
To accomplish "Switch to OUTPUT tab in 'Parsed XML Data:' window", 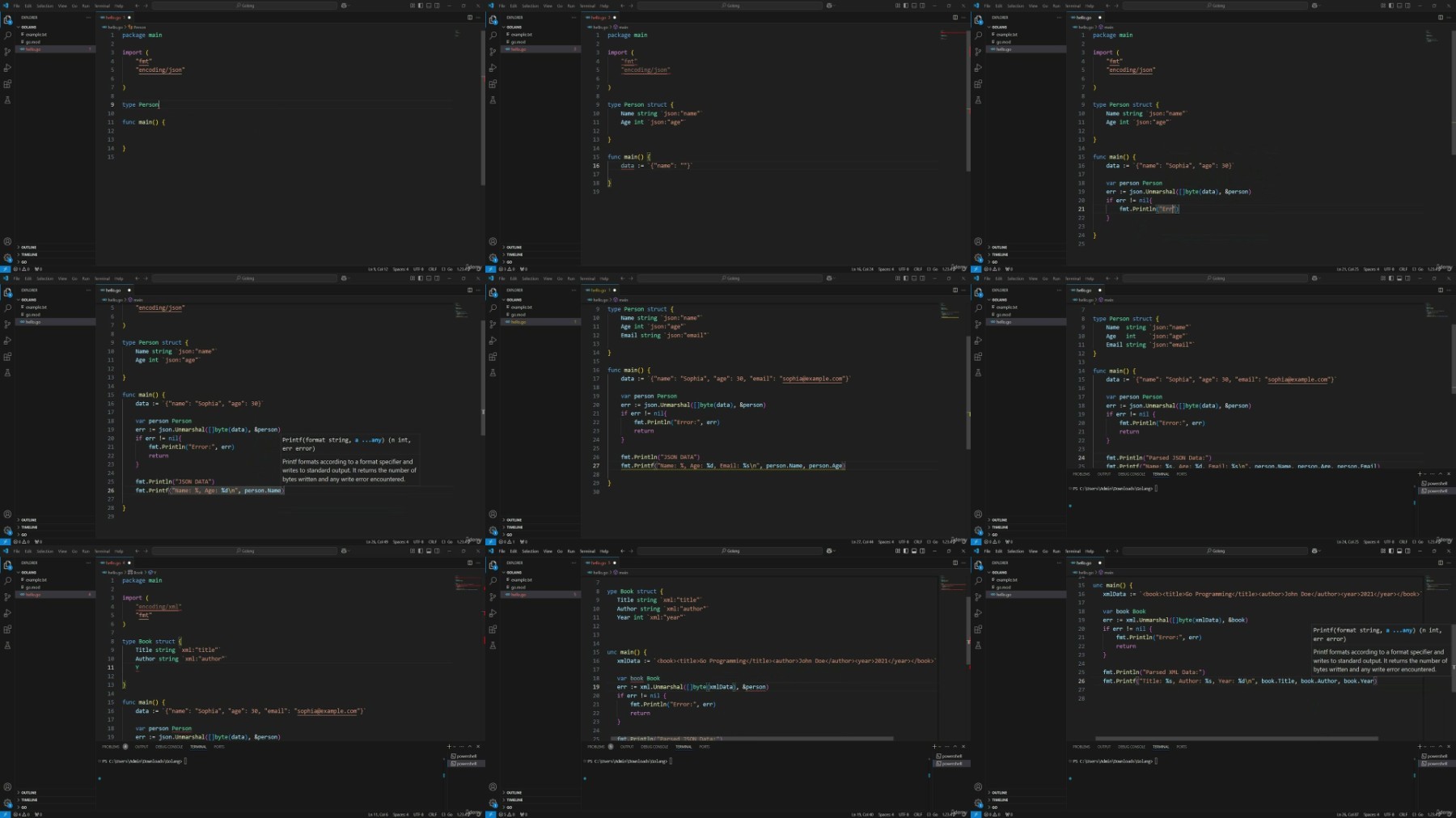I will point(1104,747).
